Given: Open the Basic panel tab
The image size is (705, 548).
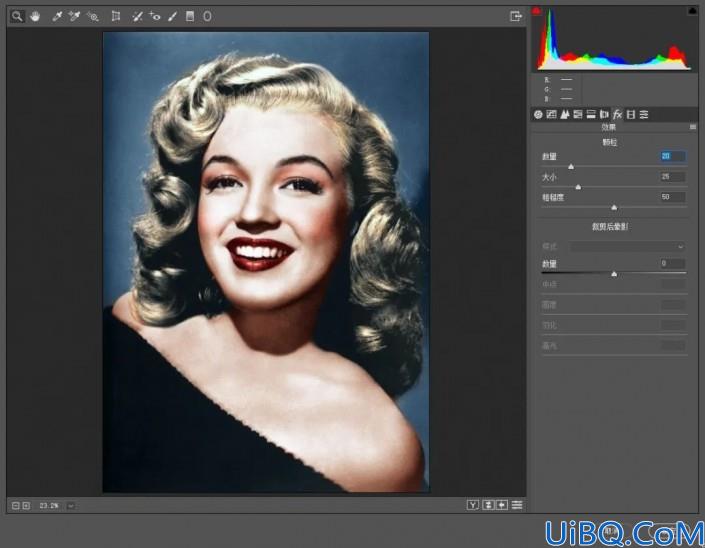Looking at the screenshot, I should pyautogui.click(x=538, y=115).
